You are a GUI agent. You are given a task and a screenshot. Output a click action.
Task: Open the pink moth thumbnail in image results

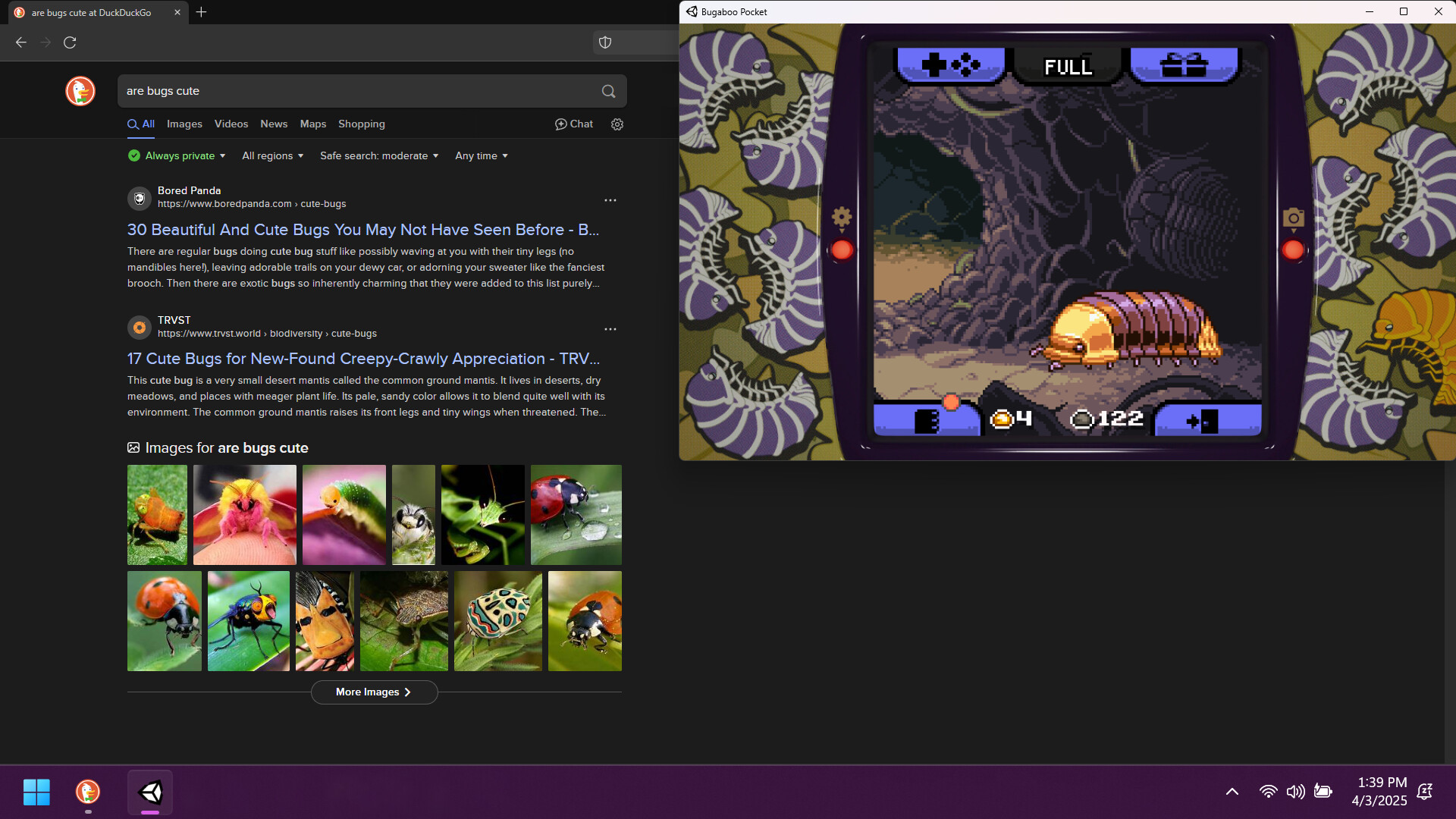click(x=244, y=515)
